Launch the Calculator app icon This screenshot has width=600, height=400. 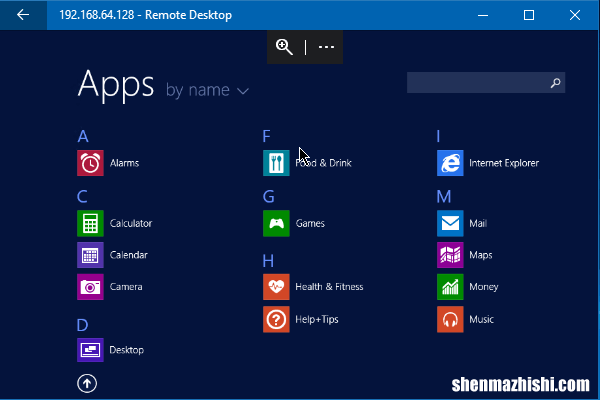[x=90, y=223]
